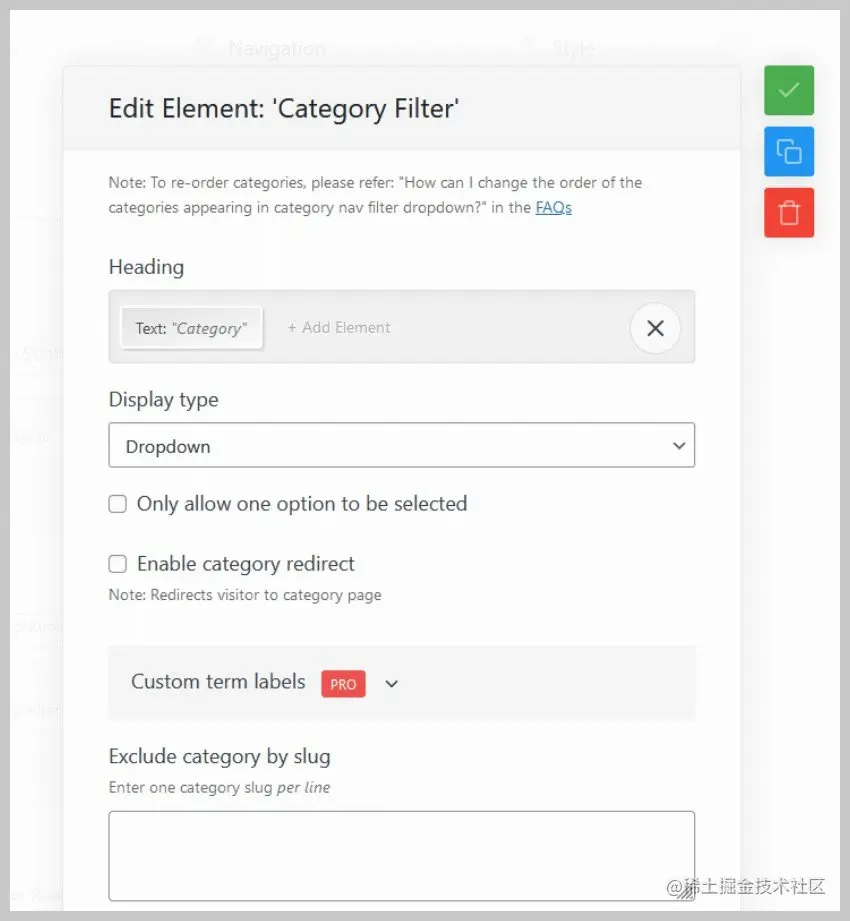Open the Display type dropdown

(x=400, y=445)
